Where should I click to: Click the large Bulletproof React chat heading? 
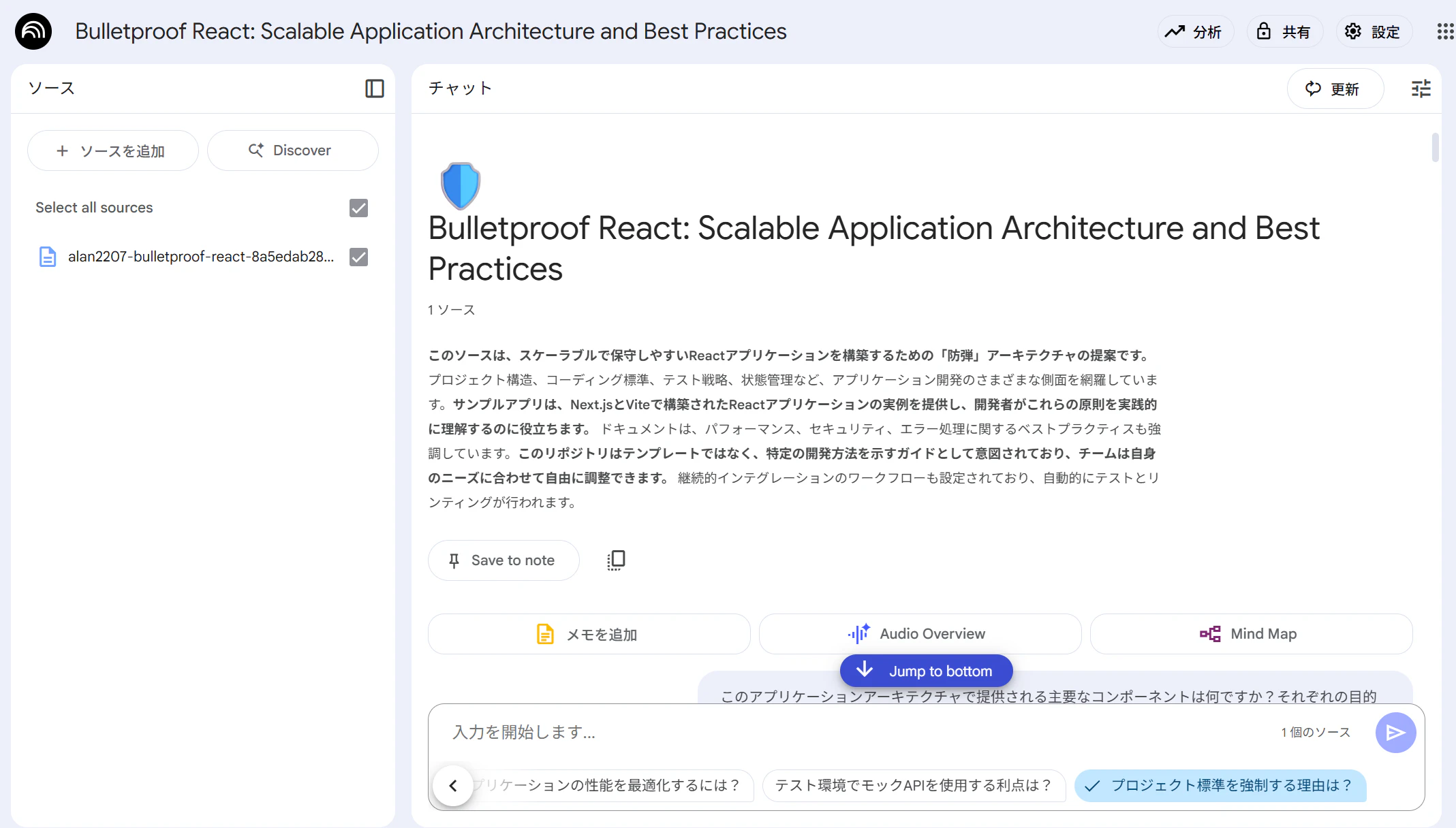(873, 248)
